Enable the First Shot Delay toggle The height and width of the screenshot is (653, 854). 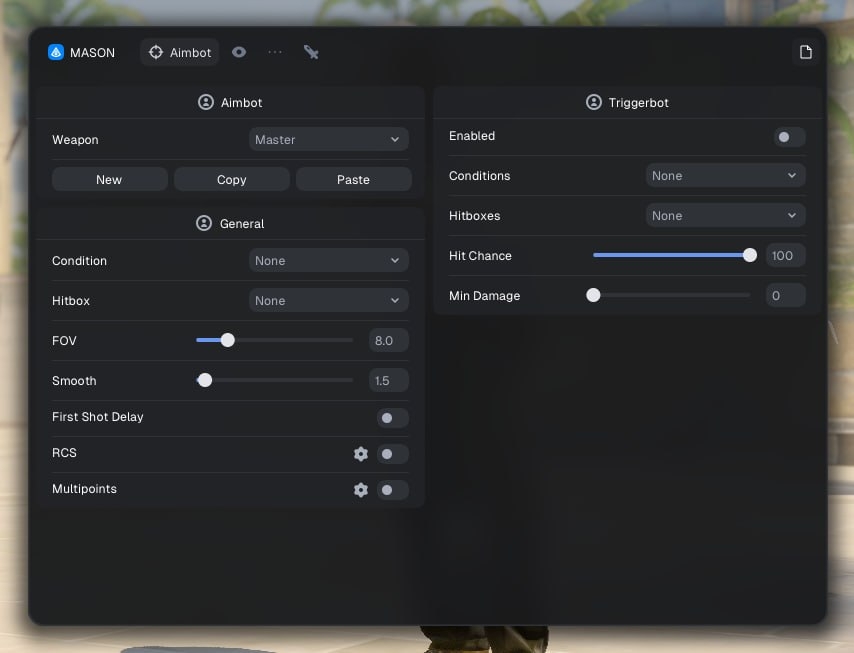pyautogui.click(x=392, y=418)
